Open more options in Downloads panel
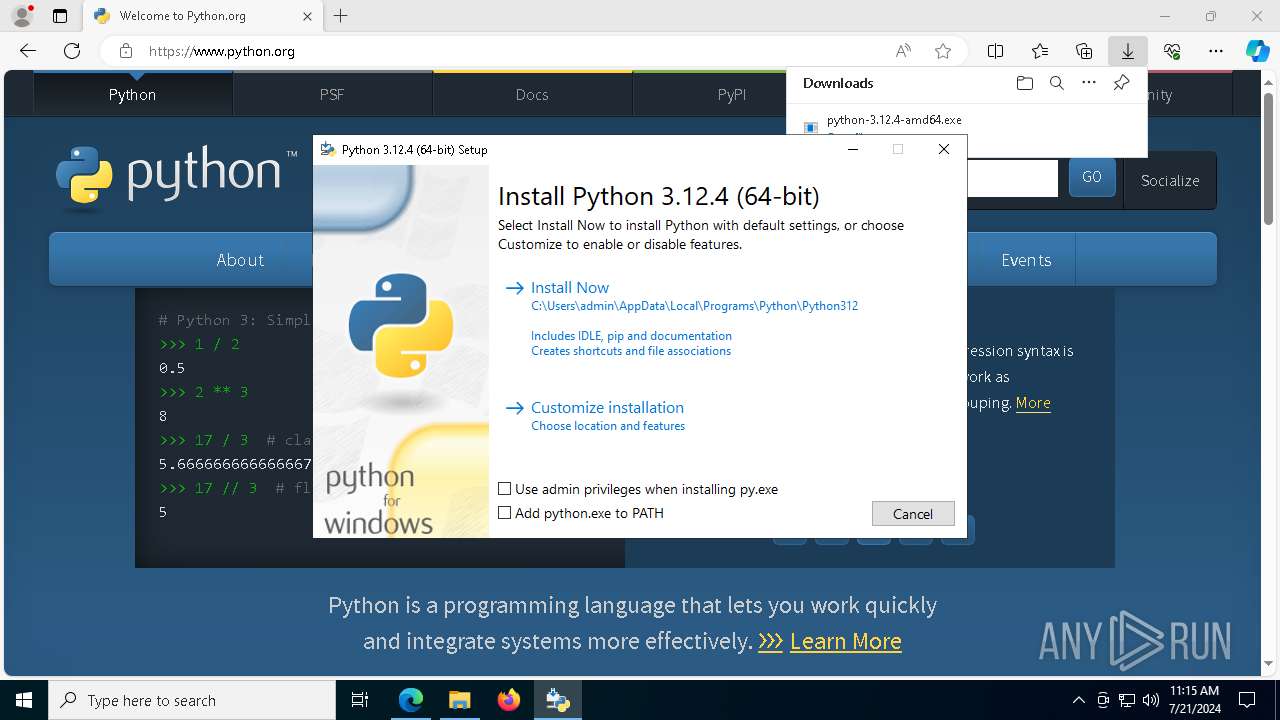This screenshot has width=1280, height=720. (1089, 83)
